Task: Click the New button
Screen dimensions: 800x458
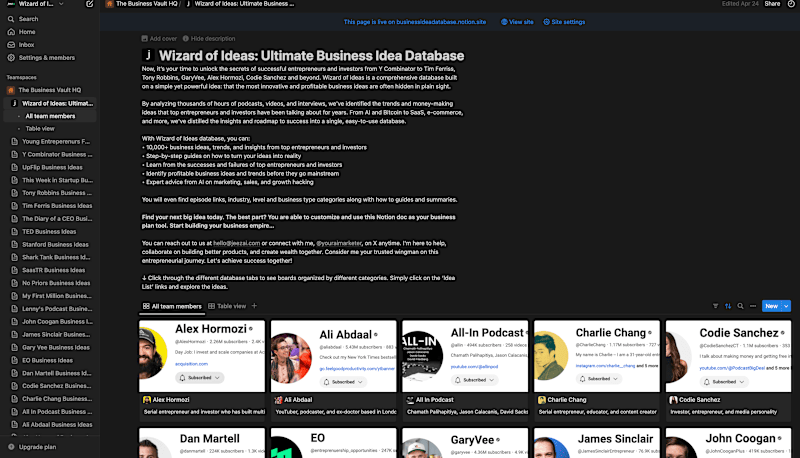Action: (771, 306)
